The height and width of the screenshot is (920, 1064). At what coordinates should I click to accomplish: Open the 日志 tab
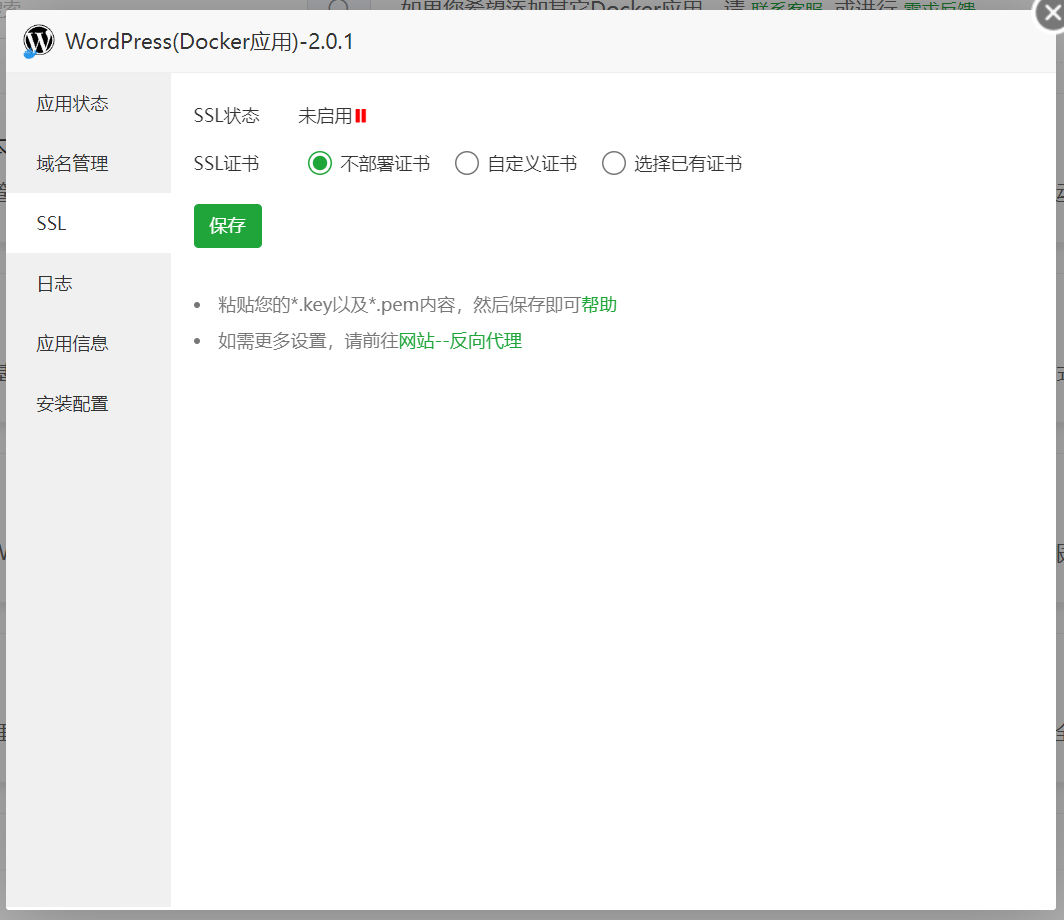[x=89, y=284]
